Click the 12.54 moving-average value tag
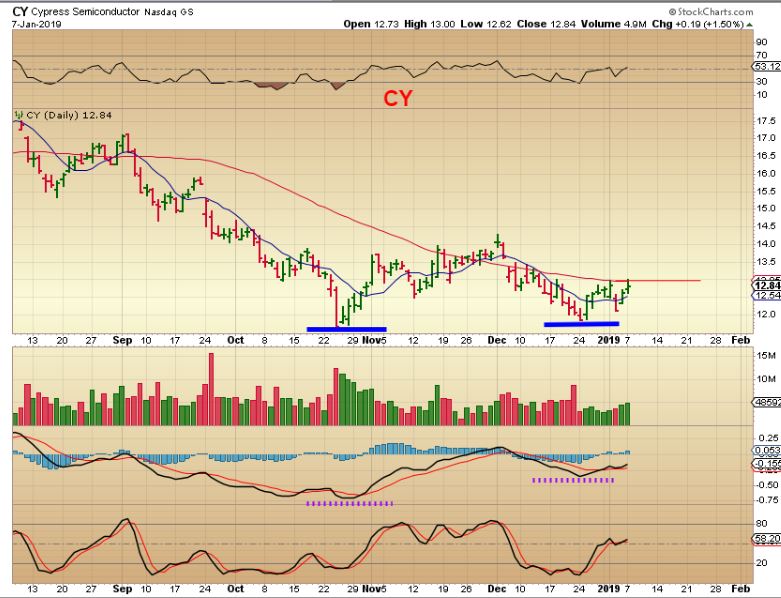Image resolution: width=781 pixels, height=598 pixels. [767, 296]
